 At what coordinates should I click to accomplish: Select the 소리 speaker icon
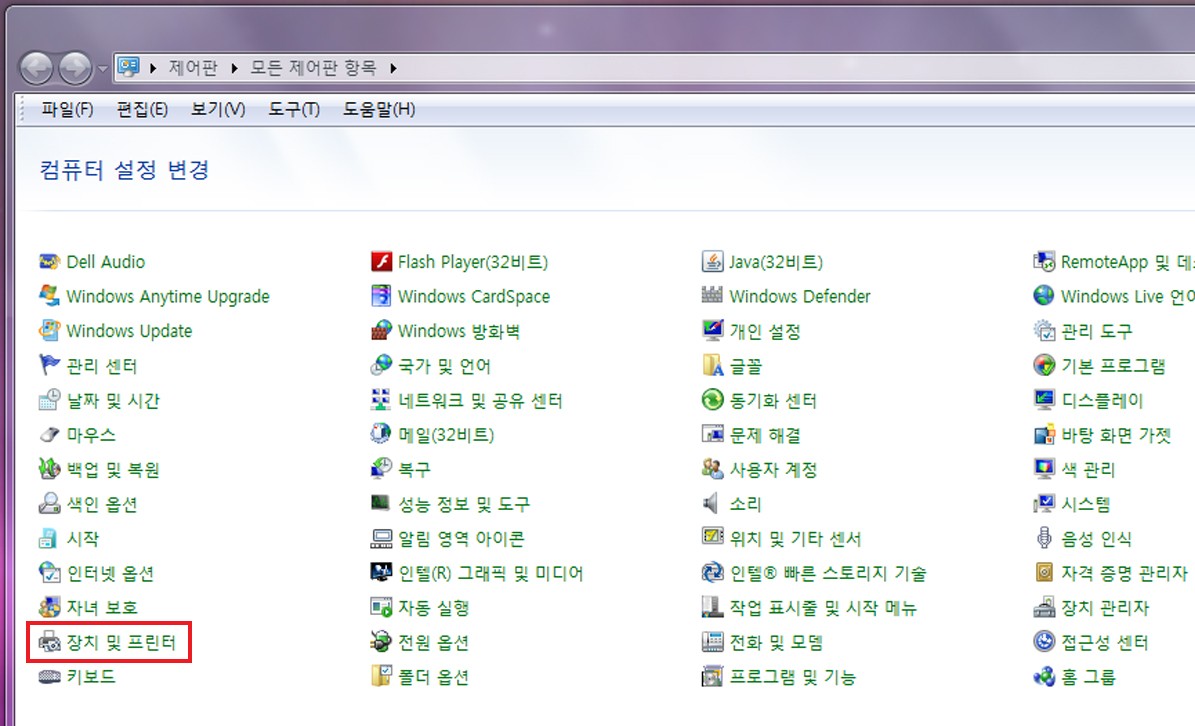pyautogui.click(x=712, y=504)
